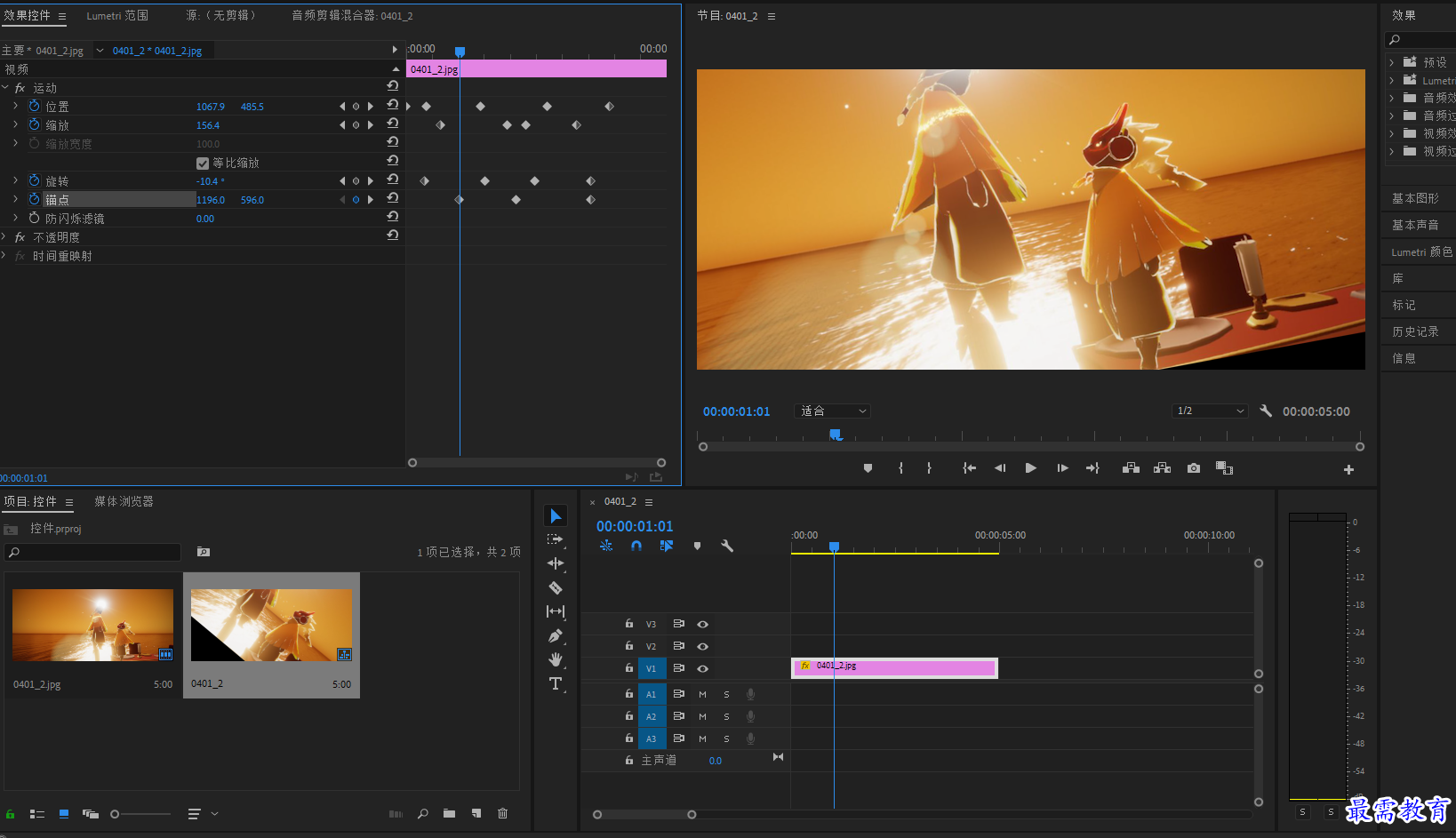Toggle timeline snap magnet icon
Viewport: 1456px width, 838px height.
pyautogui.click(x=636, y=546)
